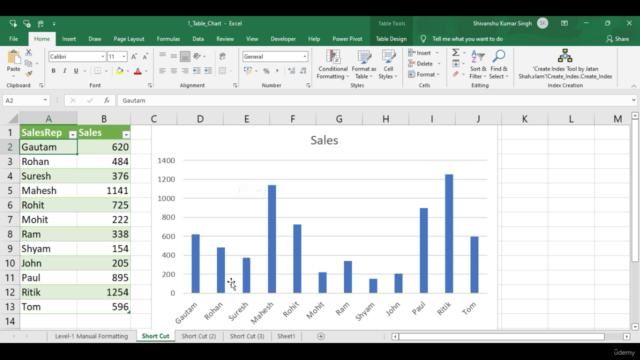Viewport: 640px width, 360px height.
Task: Switch to Short Cut (2) sheet
Action: click(x=199, y=336)
